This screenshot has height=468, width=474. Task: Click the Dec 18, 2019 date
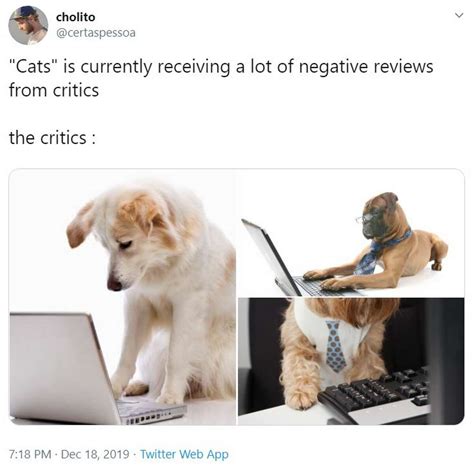95,454
